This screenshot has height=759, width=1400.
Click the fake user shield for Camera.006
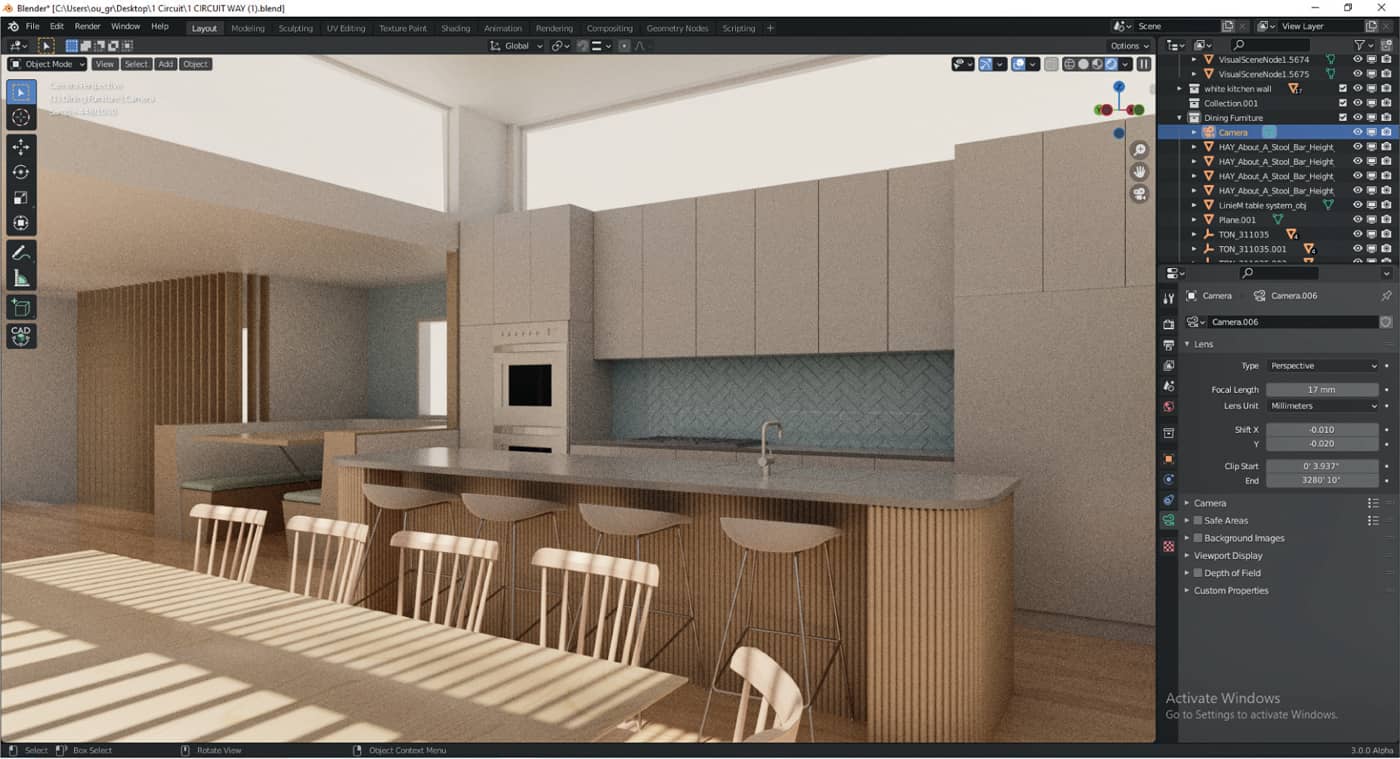pos(1386,322)
